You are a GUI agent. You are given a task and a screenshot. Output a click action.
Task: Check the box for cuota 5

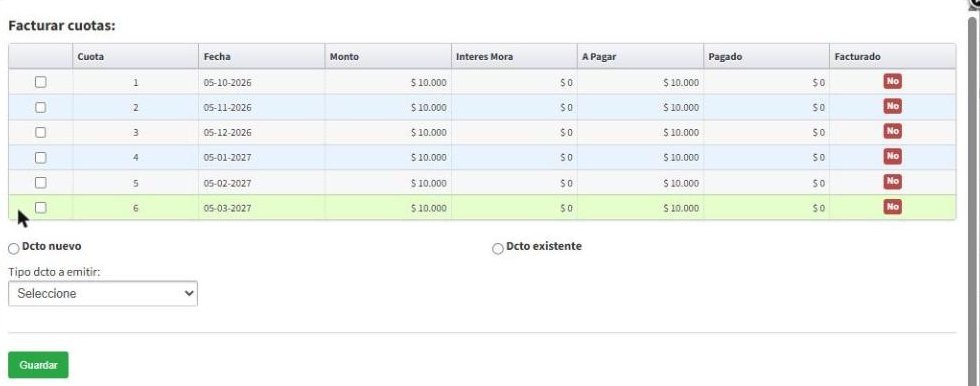click(x=41, y=182)
